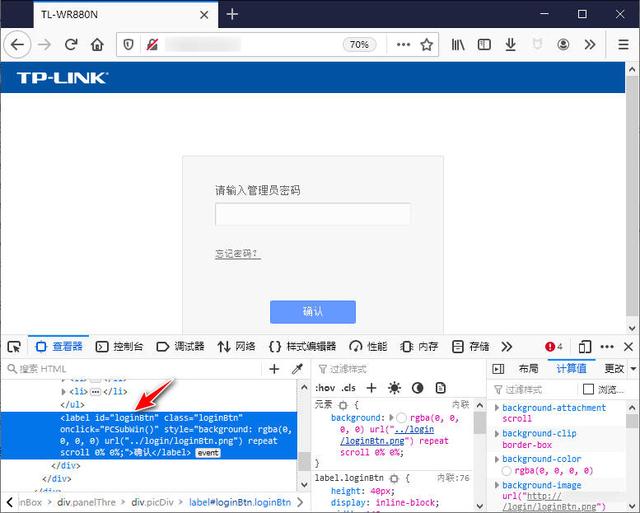Expand background-attachment computed property
The height and width of the screenshot is (513, 640).
click(x=497, y=408)
